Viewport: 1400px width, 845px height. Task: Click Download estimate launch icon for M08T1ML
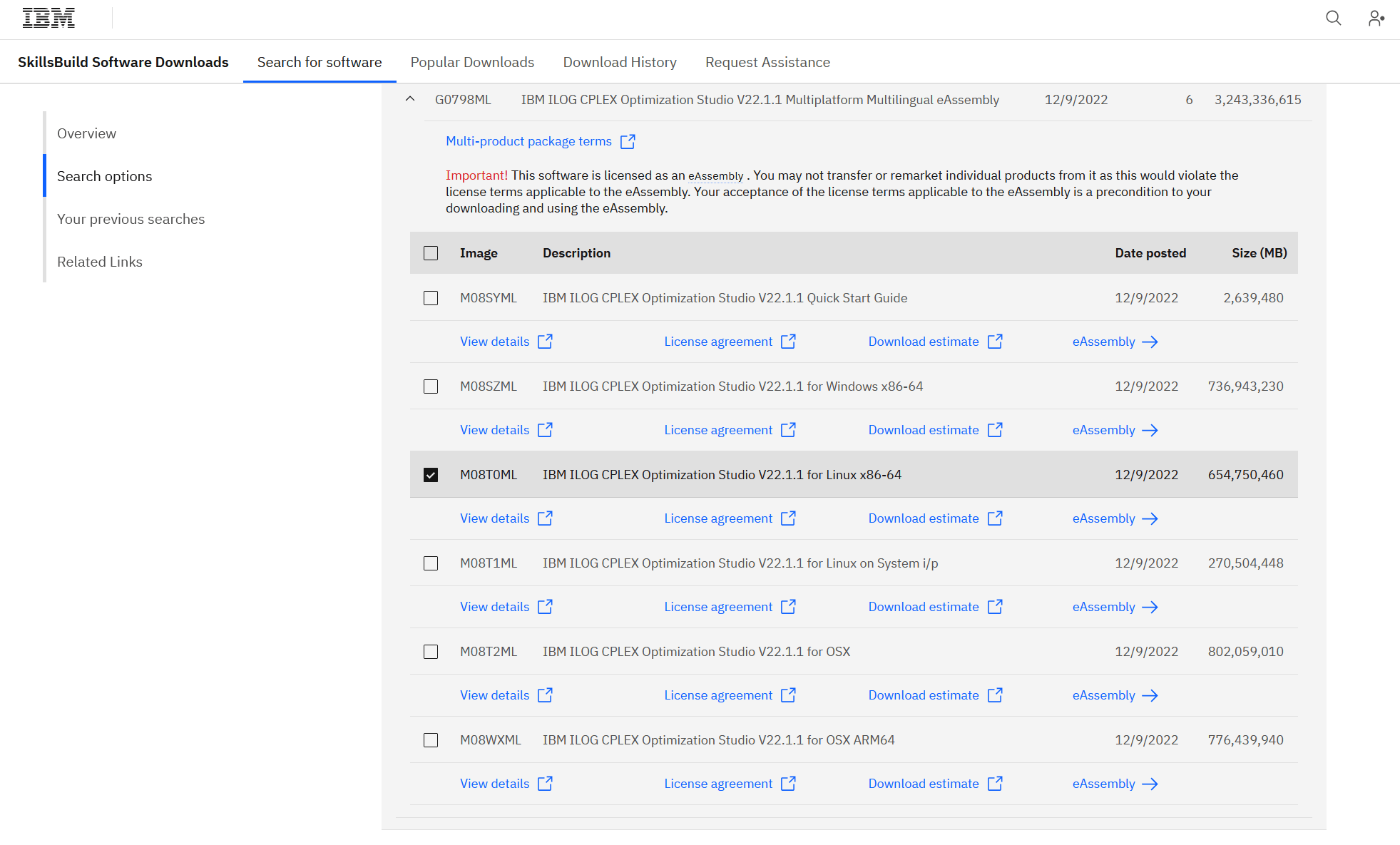point(995,607)
